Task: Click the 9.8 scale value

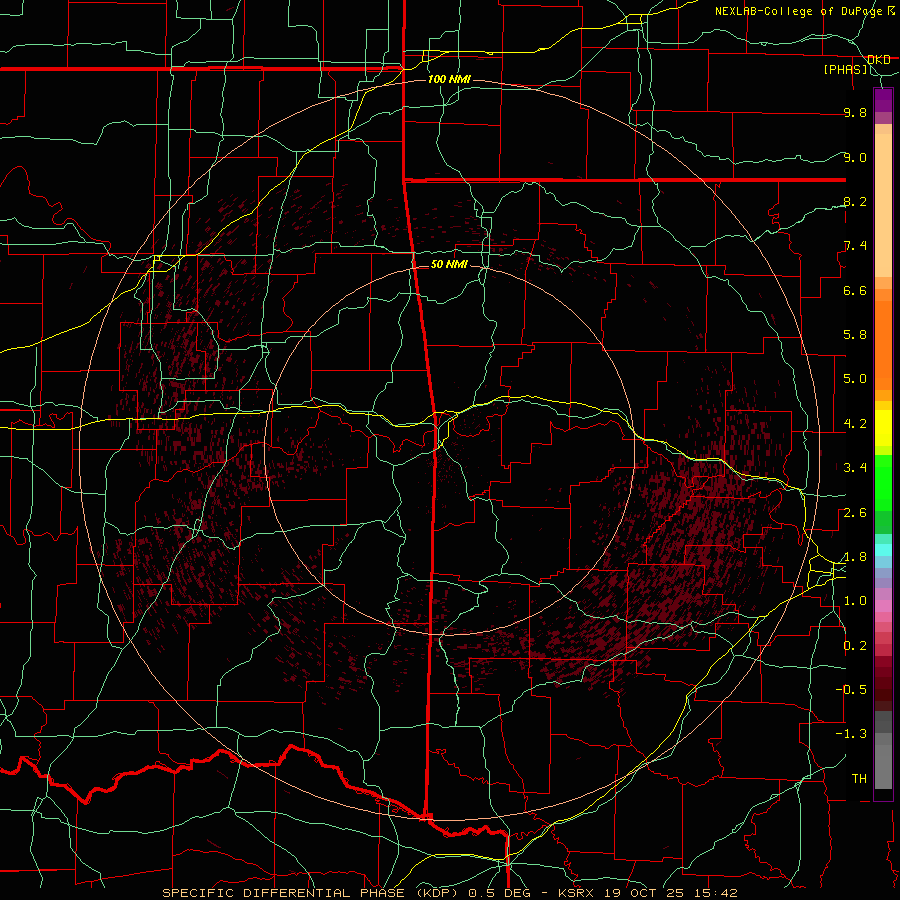Action: click(x=855, y=112)
